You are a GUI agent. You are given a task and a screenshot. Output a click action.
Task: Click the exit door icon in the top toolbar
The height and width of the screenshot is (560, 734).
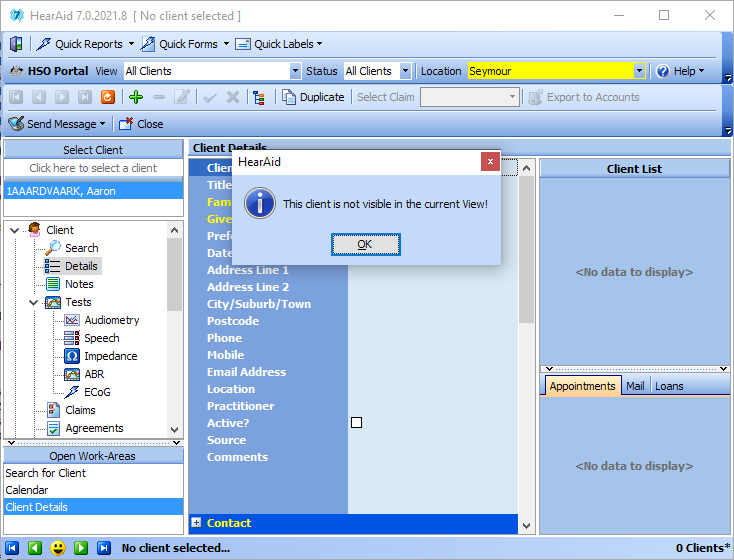pyautogui.click(x=16, y=44)
